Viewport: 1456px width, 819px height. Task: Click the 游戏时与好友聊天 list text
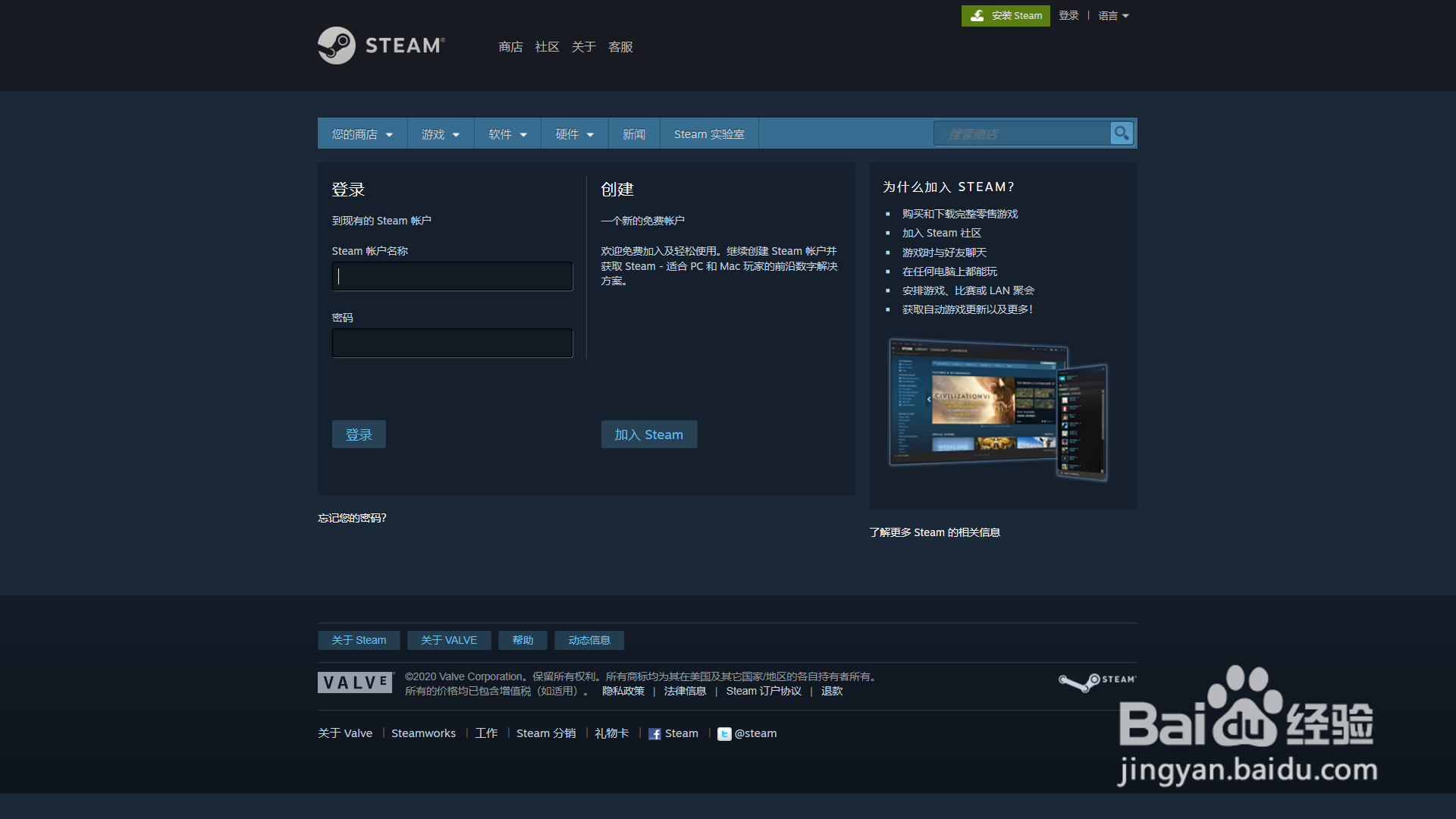click(x=944, y=253)
